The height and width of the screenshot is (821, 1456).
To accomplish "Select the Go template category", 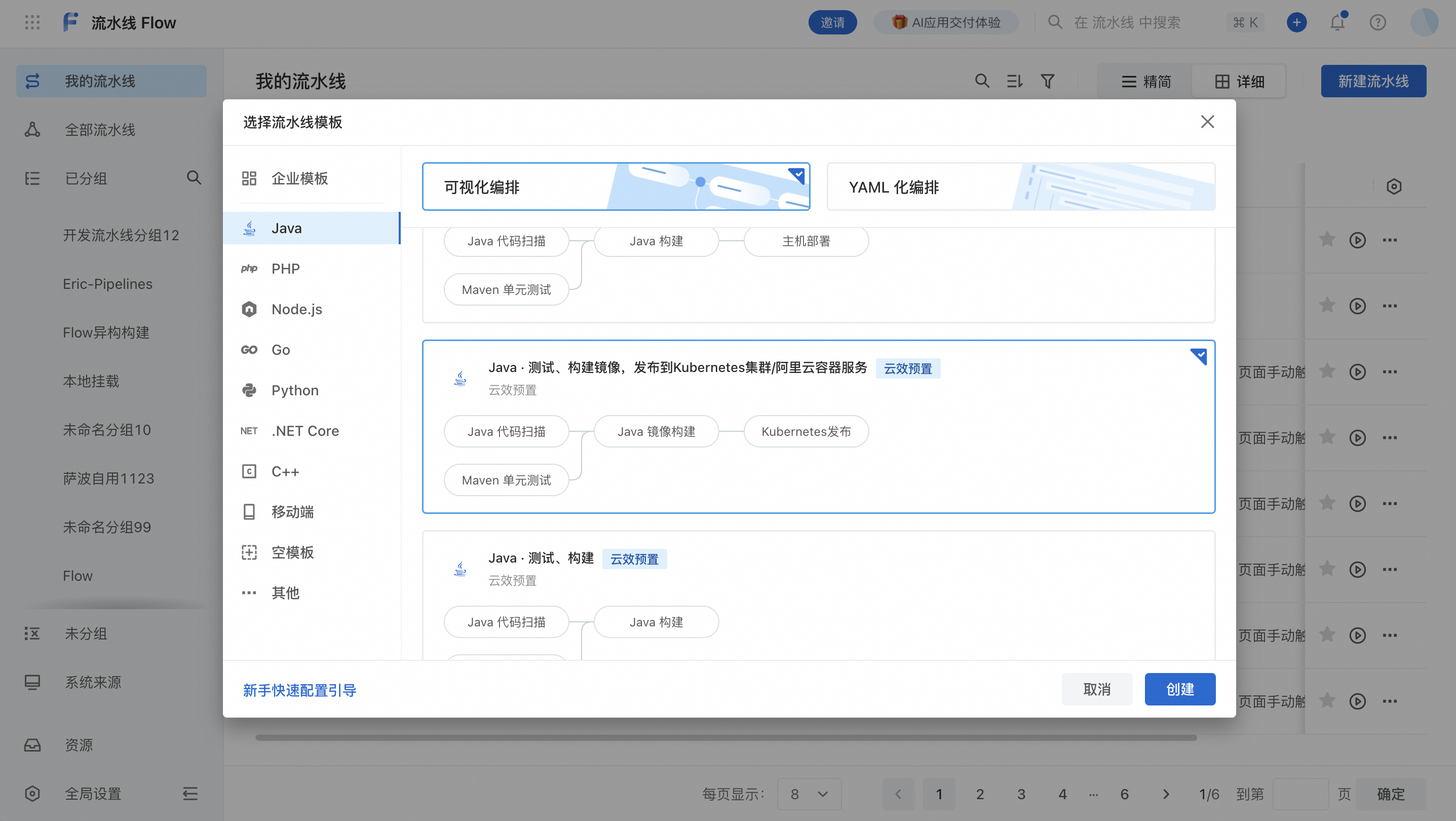I will 312,350.
